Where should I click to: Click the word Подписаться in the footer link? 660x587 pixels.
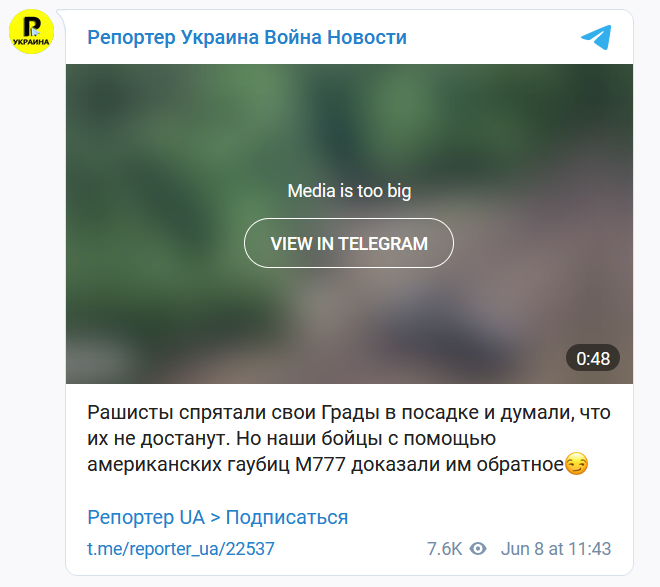click(287, 517)
